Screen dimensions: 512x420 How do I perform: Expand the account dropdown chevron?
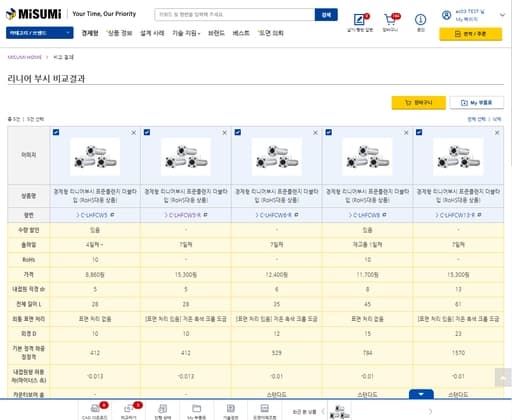point(502,15)
